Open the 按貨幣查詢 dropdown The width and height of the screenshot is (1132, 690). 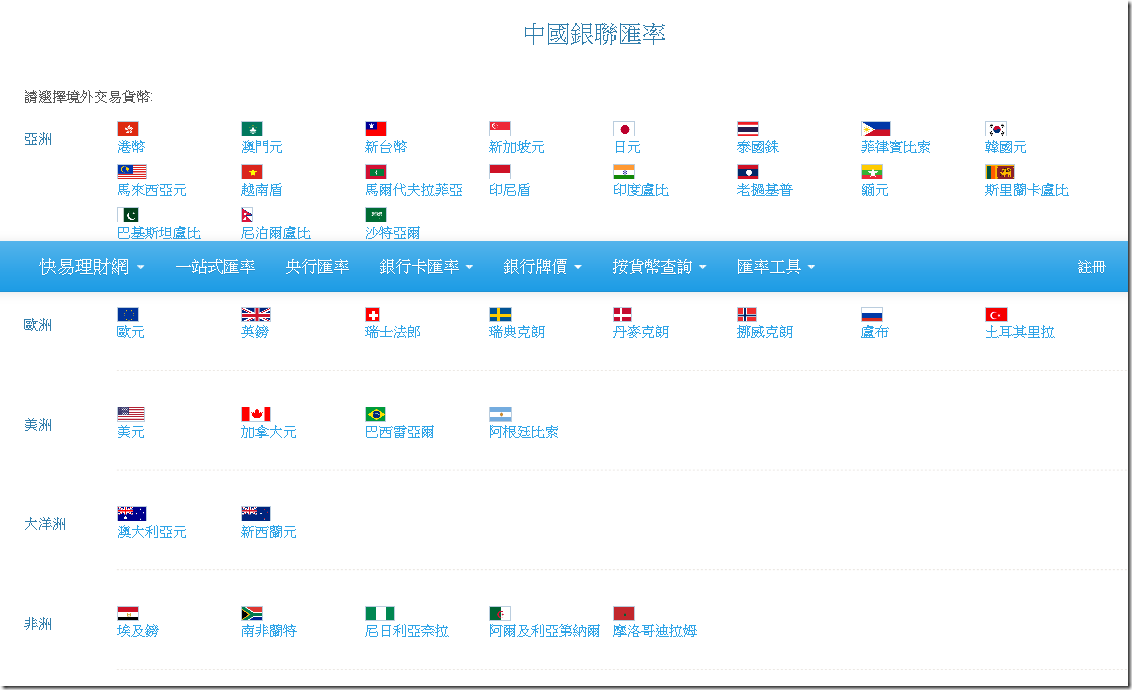tap(659, 267)
